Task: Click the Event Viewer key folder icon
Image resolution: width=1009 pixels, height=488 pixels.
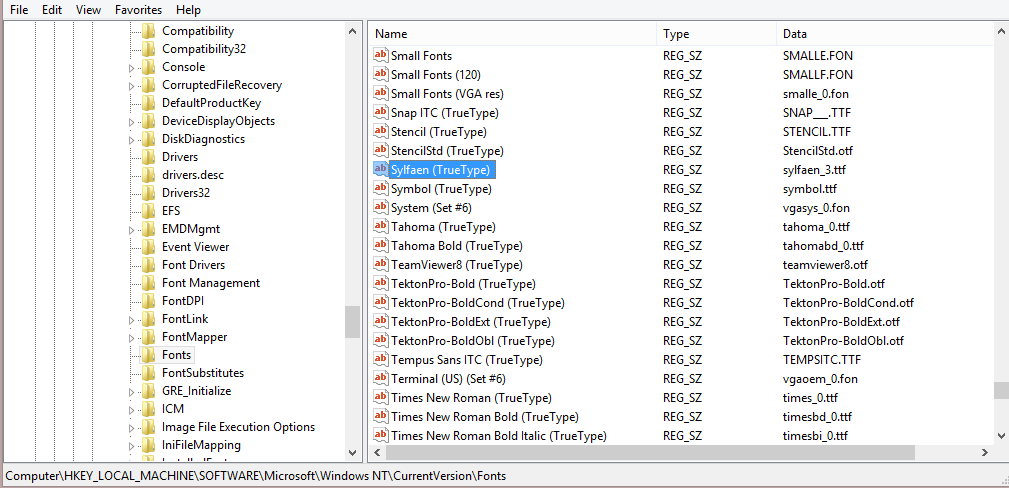Action: pyautogui.click(x=148, y=247)
